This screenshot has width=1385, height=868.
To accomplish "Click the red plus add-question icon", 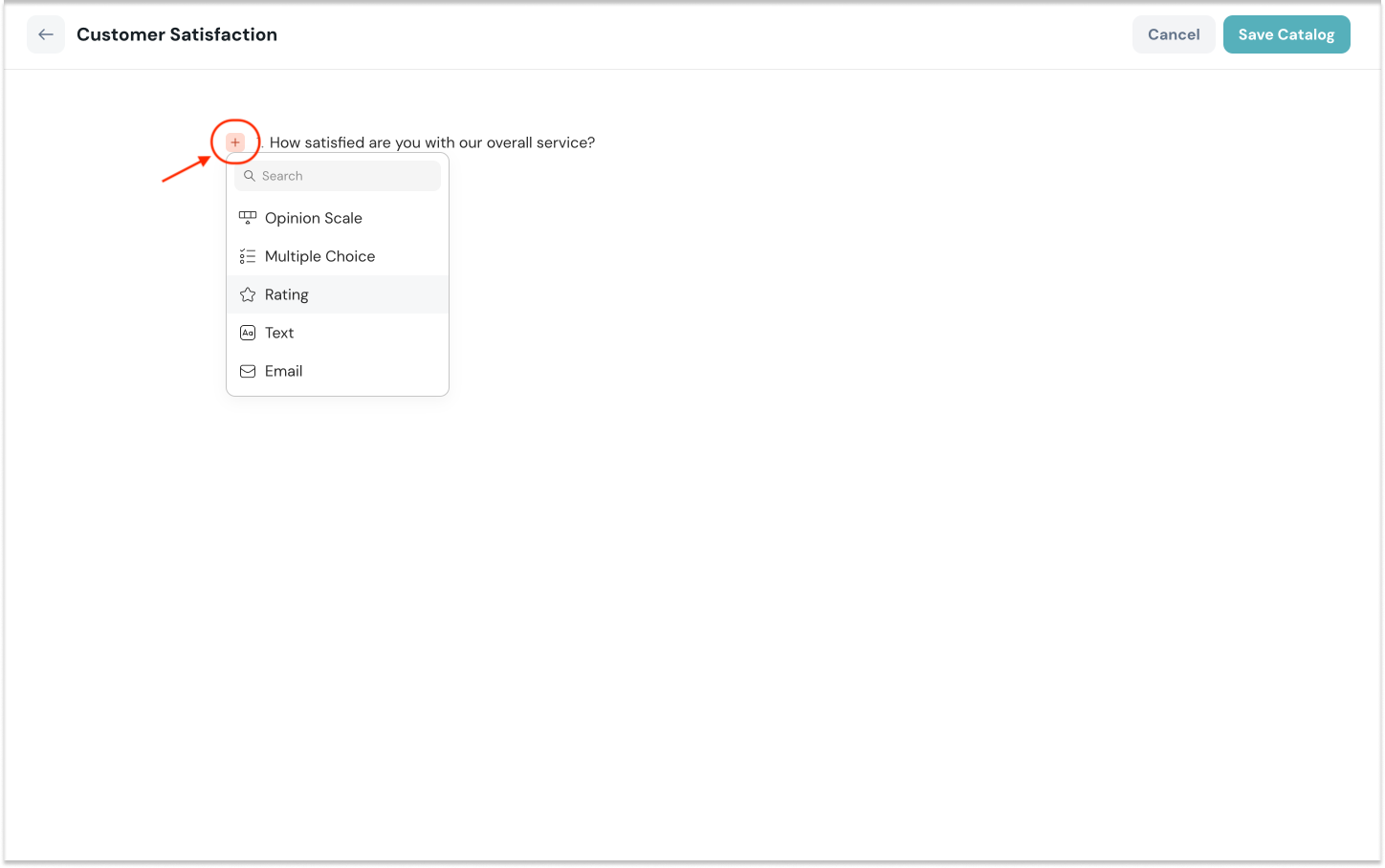I will click(235, 142).
